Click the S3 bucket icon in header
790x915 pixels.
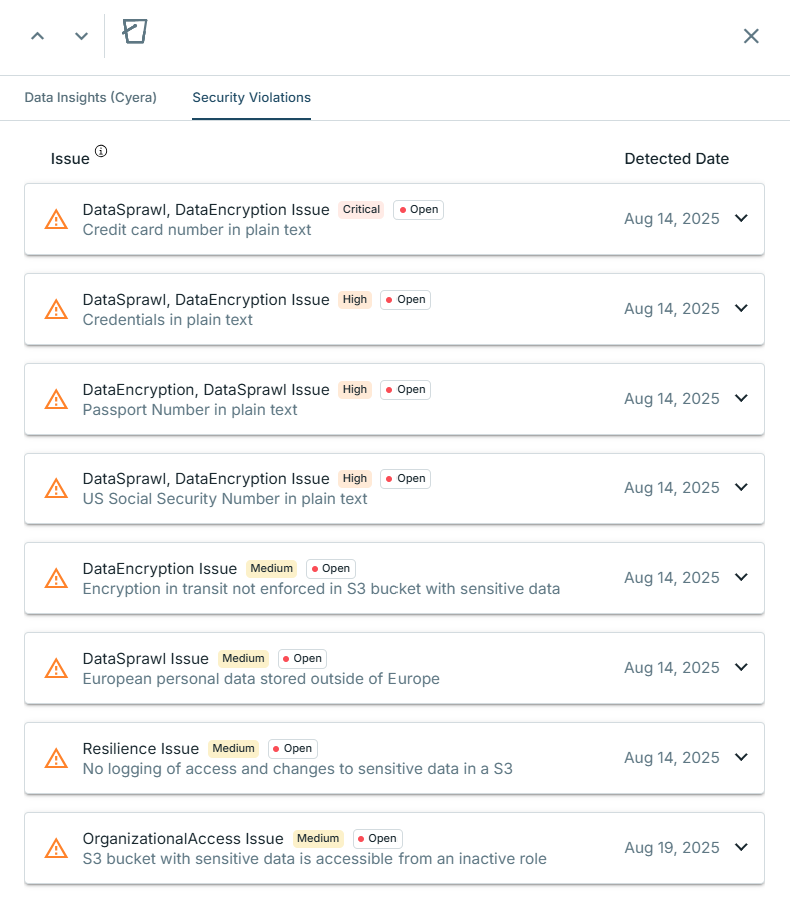(x=135, y=33)
